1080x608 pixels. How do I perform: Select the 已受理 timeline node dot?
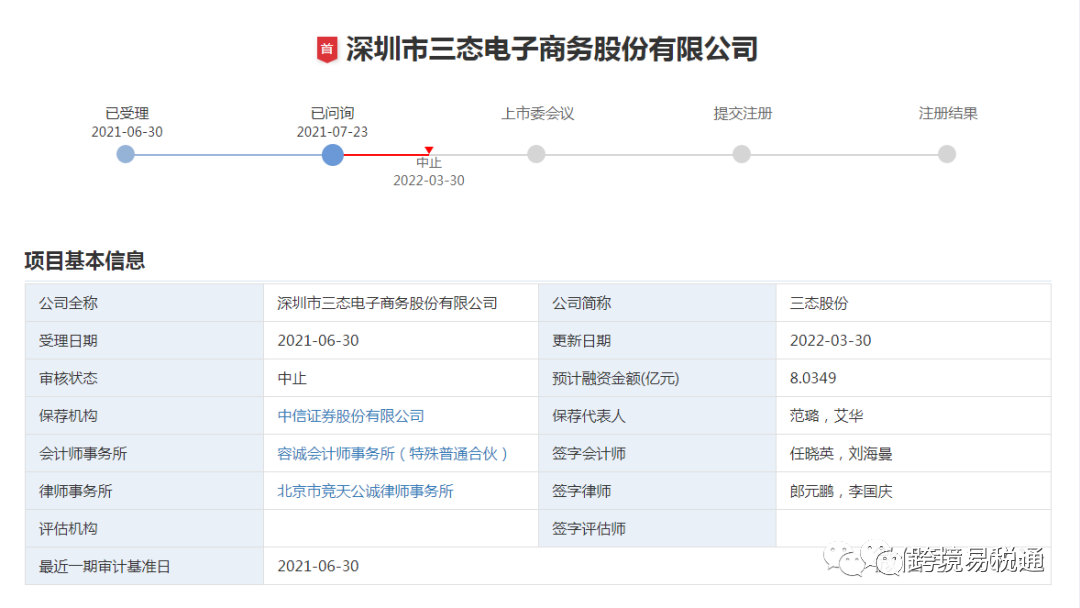point(125,154)
